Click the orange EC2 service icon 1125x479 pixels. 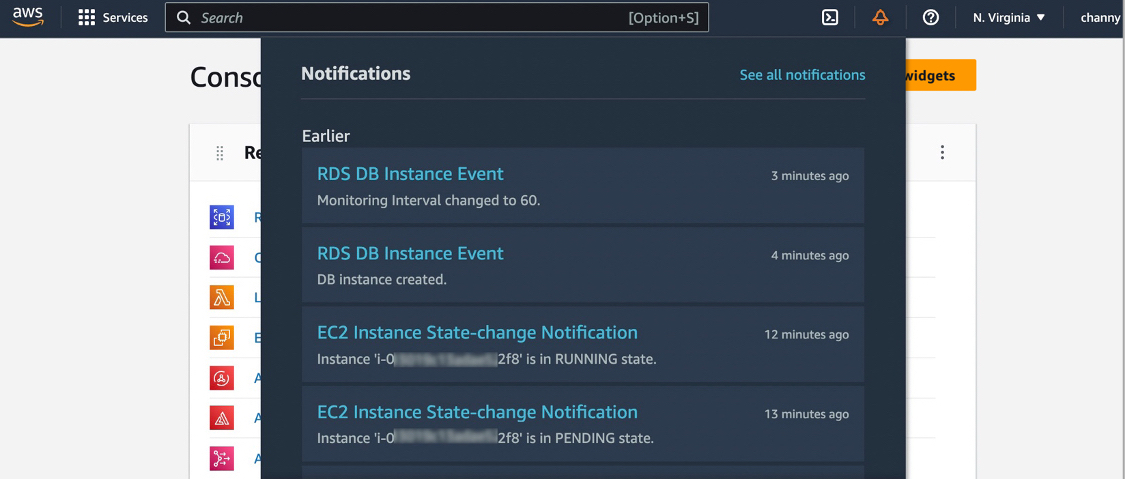tap(222, 338)
